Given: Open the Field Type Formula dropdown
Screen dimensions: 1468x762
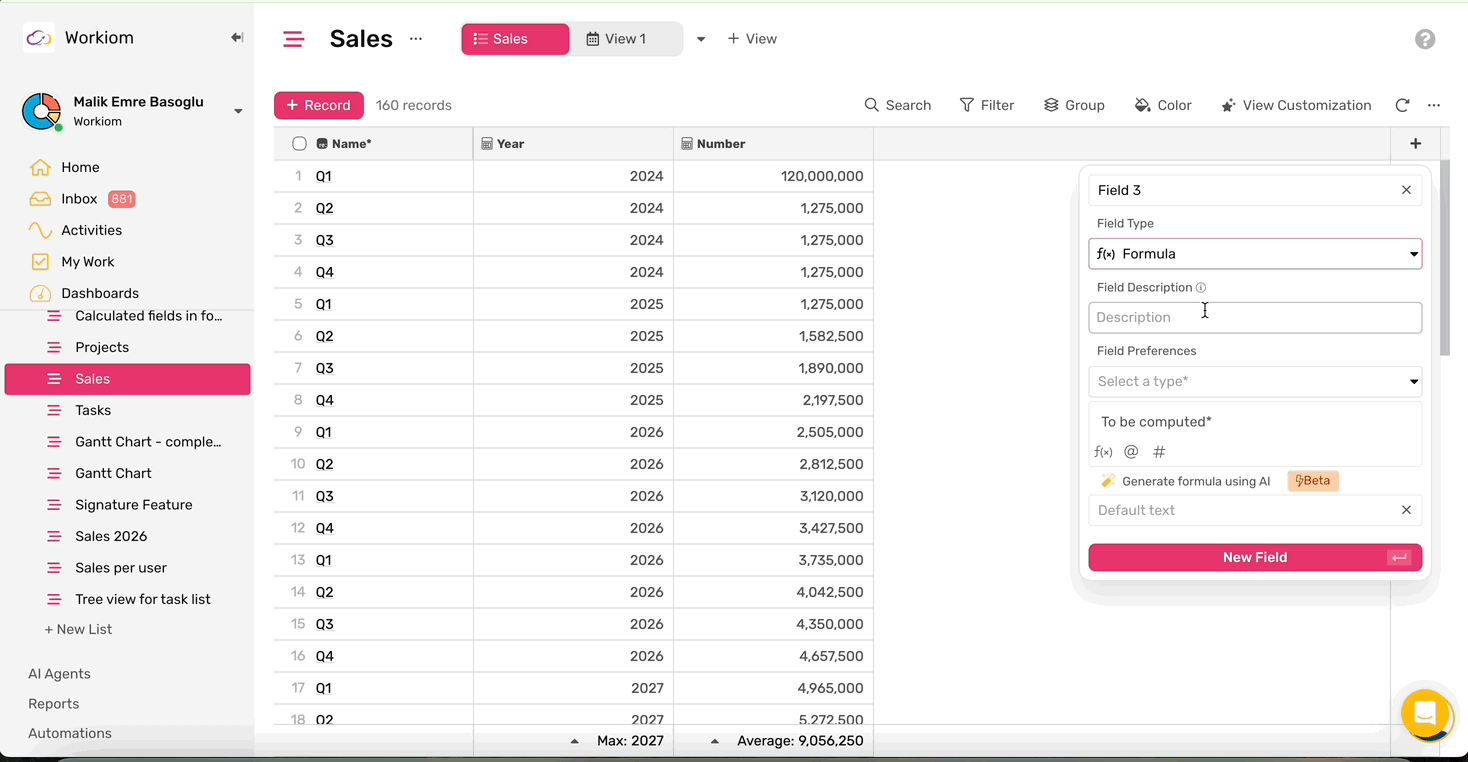Looking at the screenshot, I should click(1255, 254).
